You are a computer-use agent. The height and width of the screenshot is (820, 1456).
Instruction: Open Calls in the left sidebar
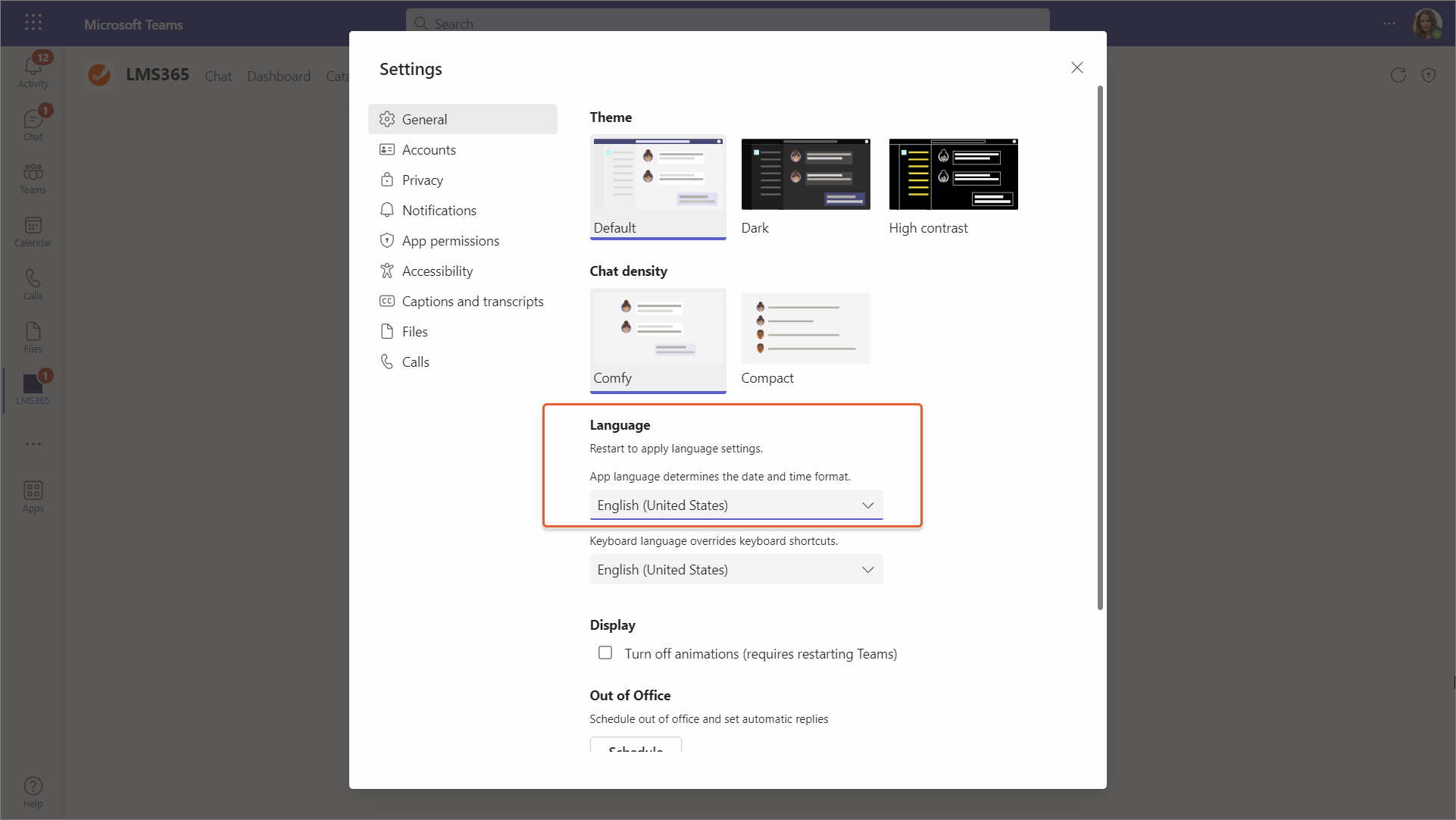tap(33, 283)
